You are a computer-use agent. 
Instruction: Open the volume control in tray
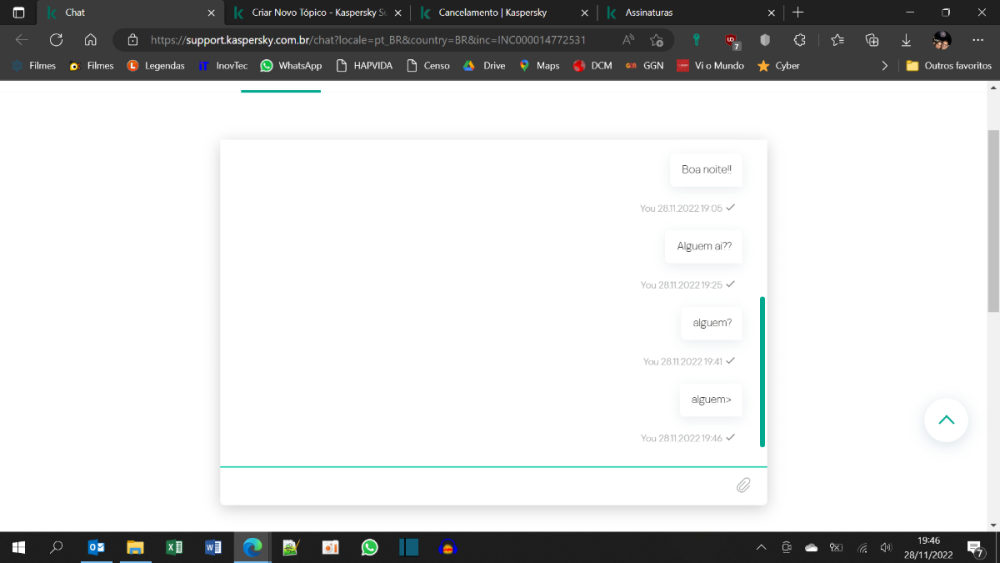pyautogui.click(x=886, y=548)
